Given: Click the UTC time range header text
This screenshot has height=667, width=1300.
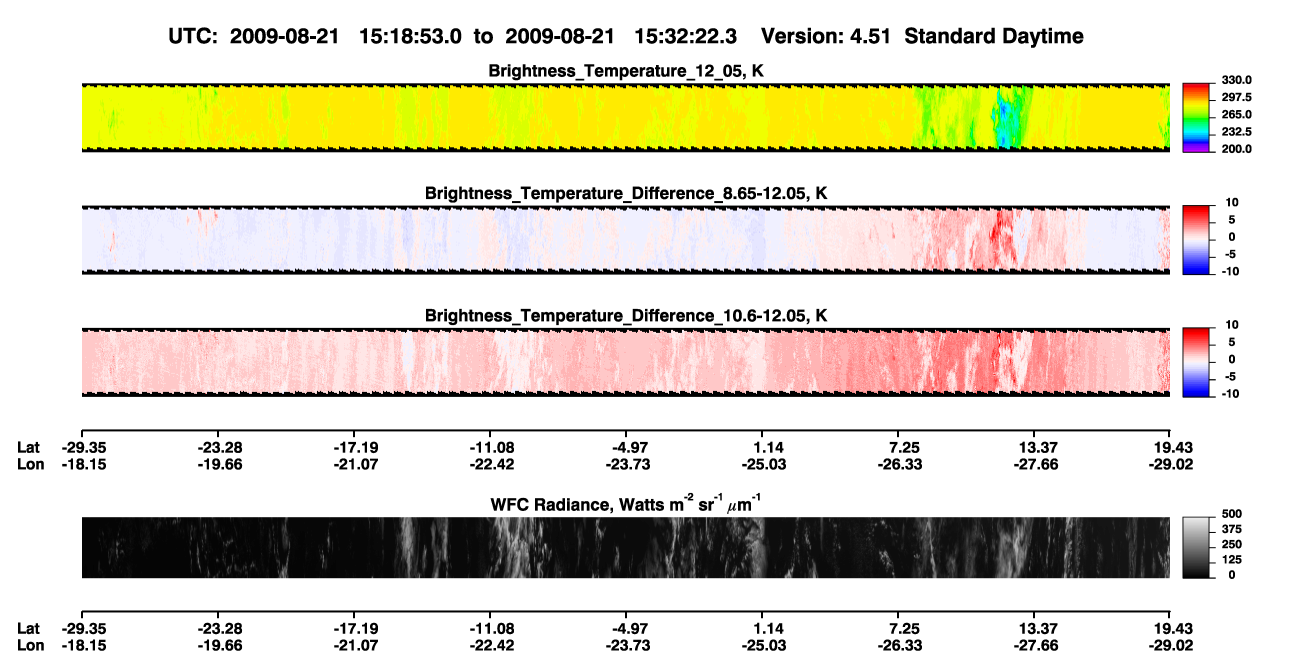Looking at the screenshot, I should [x=458, y=37].
